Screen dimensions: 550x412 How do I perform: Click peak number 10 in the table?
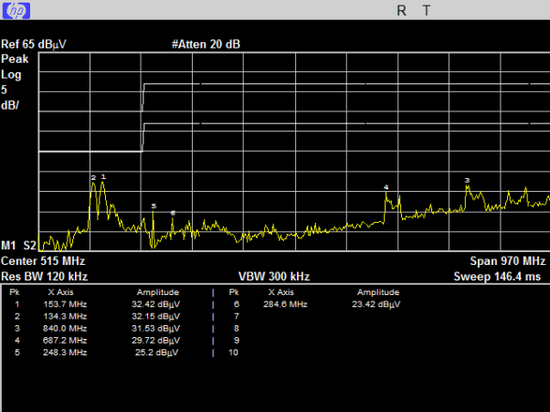(234, 352)
